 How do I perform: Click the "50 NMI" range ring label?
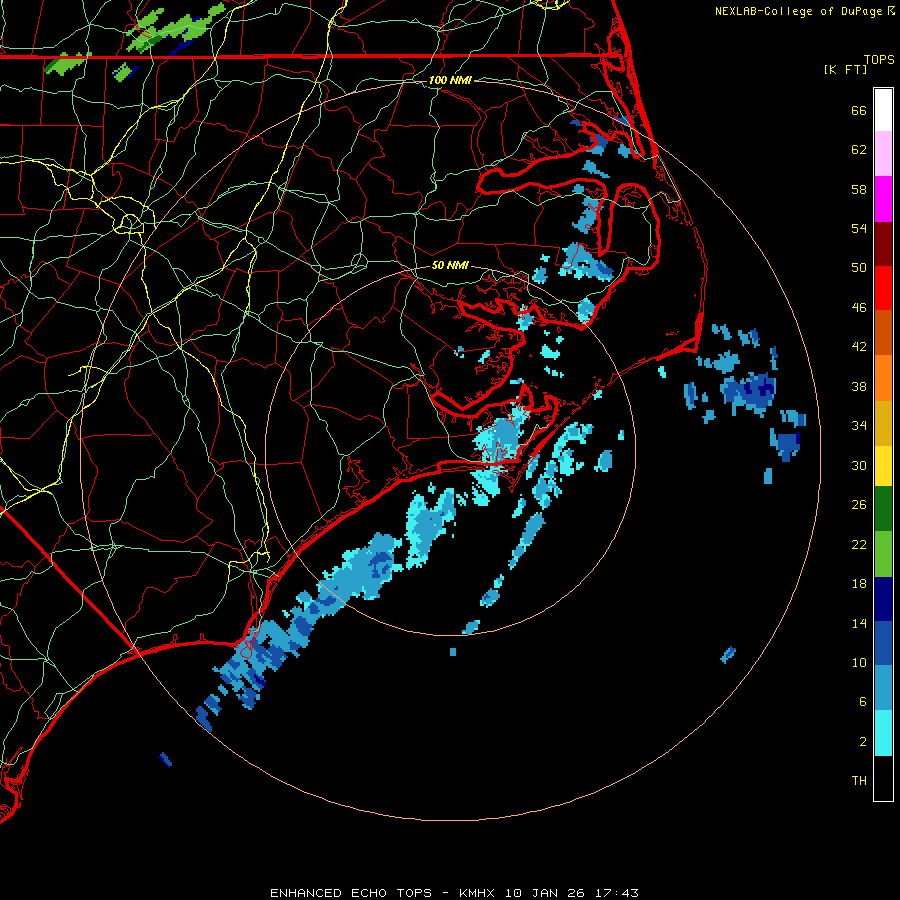[x=450, y=265]
